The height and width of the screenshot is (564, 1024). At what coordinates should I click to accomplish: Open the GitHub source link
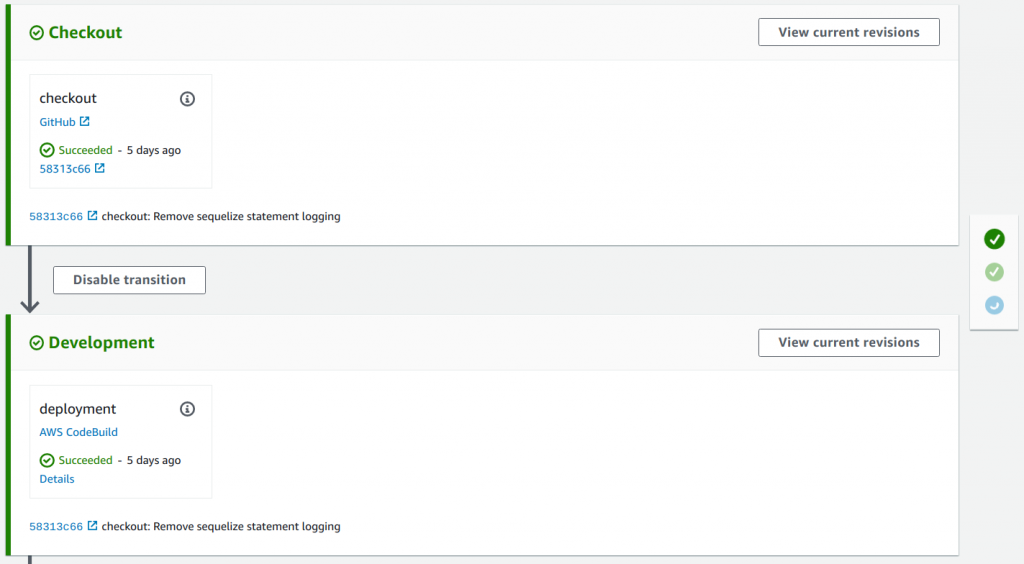point(57,122)
